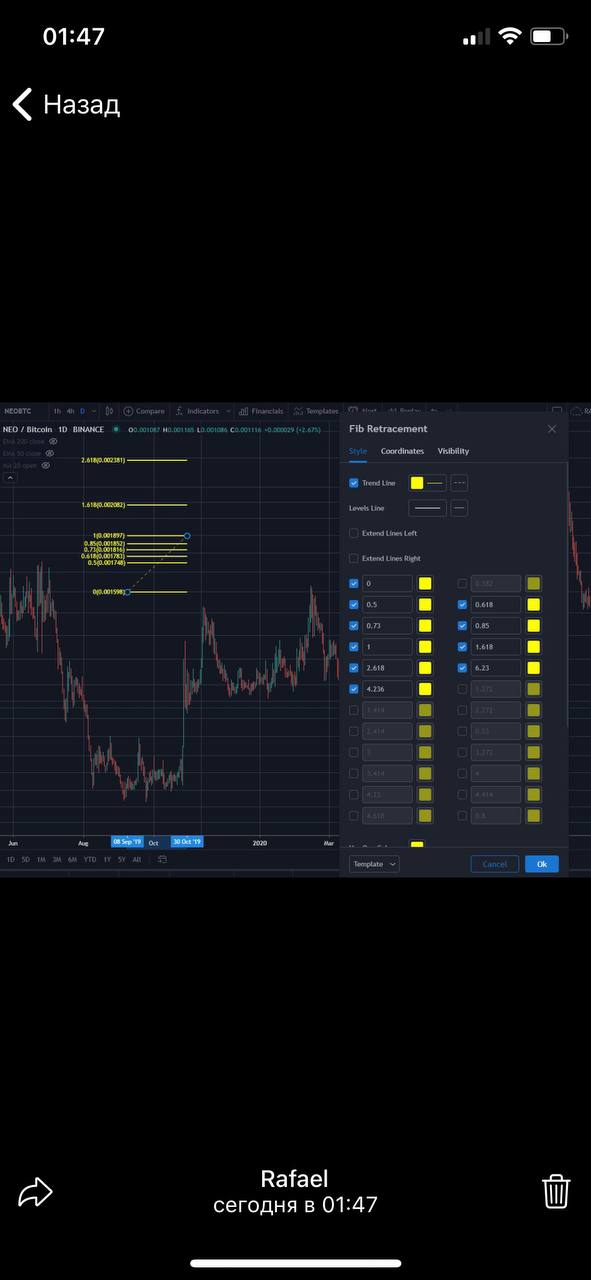The height and width of the screenshot is (1280, 591).
Task: Open color swatch for level 6.23
Action: pos(533,667)
